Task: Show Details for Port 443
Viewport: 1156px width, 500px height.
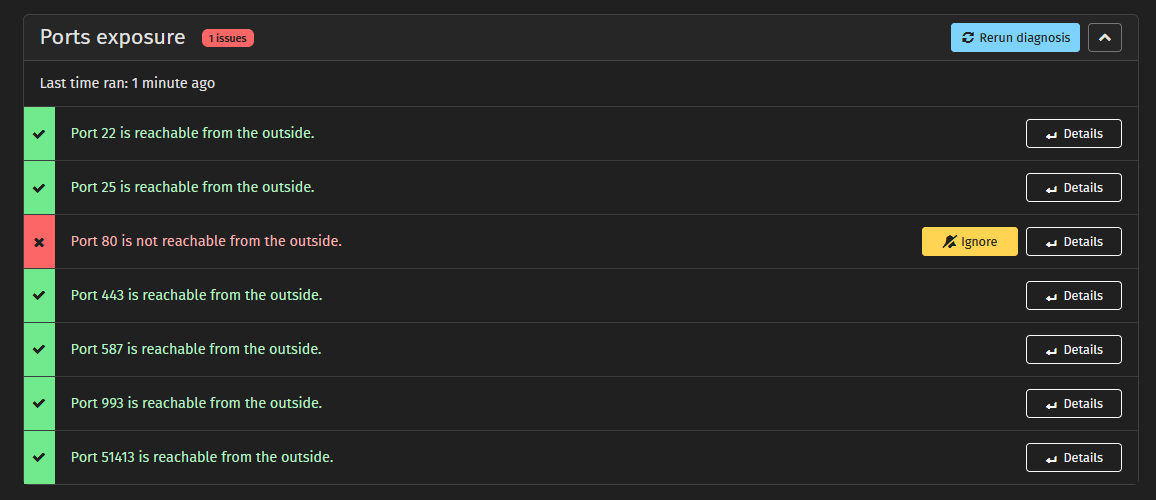Action: (x=1073, y=296)
